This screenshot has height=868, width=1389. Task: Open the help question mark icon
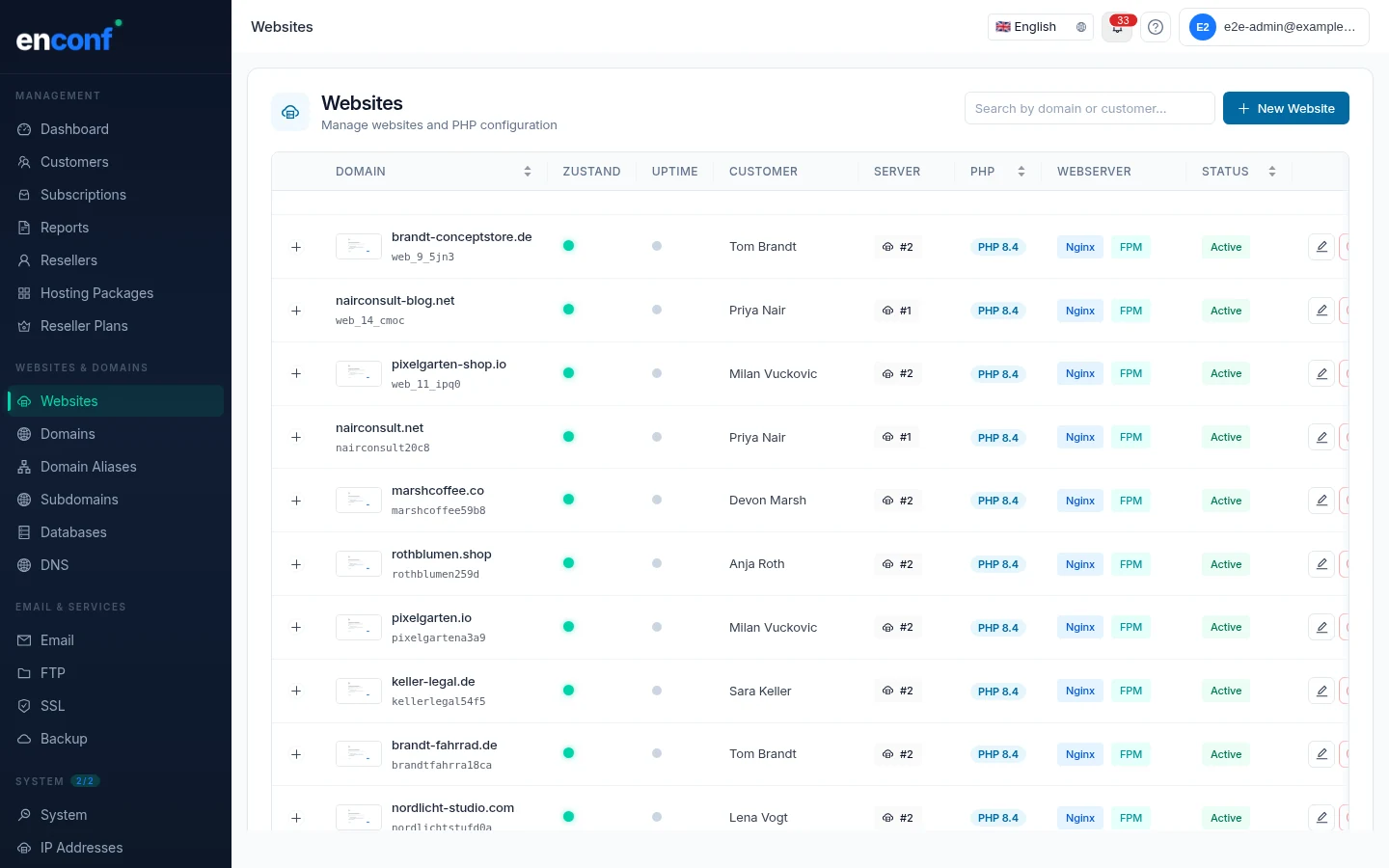tap(1156, 27)
